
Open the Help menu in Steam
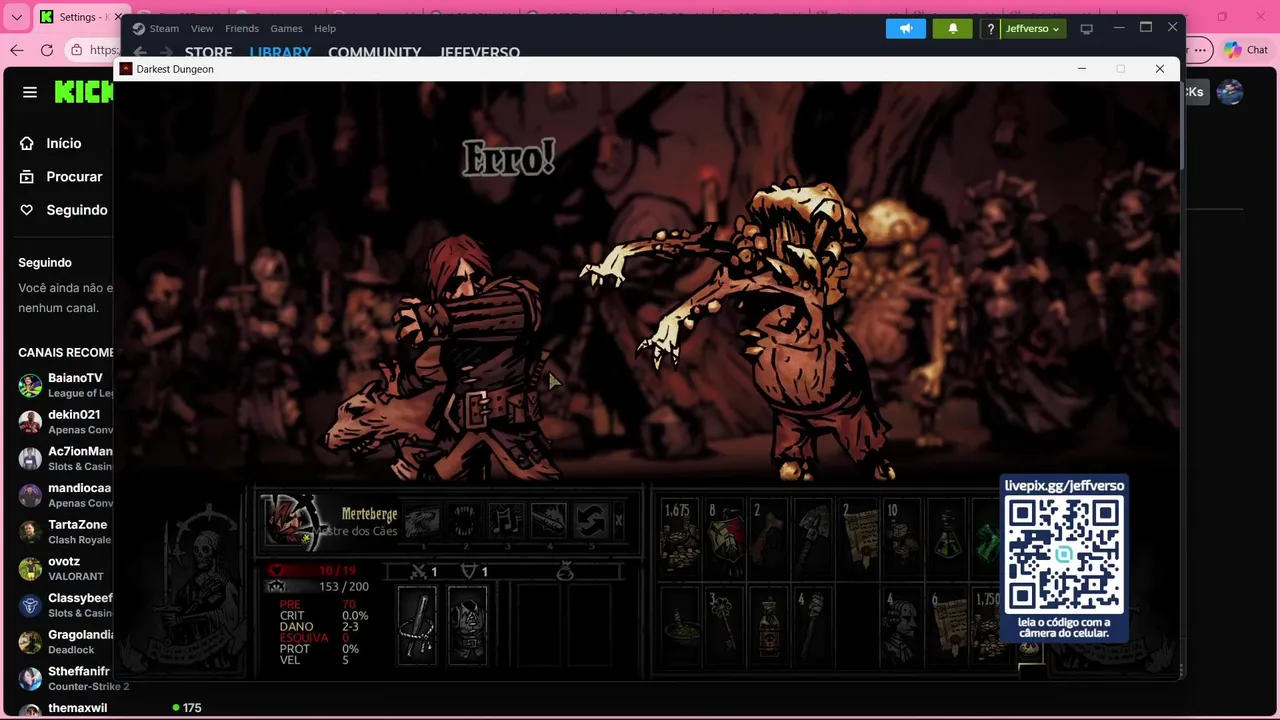pos(325,28)
